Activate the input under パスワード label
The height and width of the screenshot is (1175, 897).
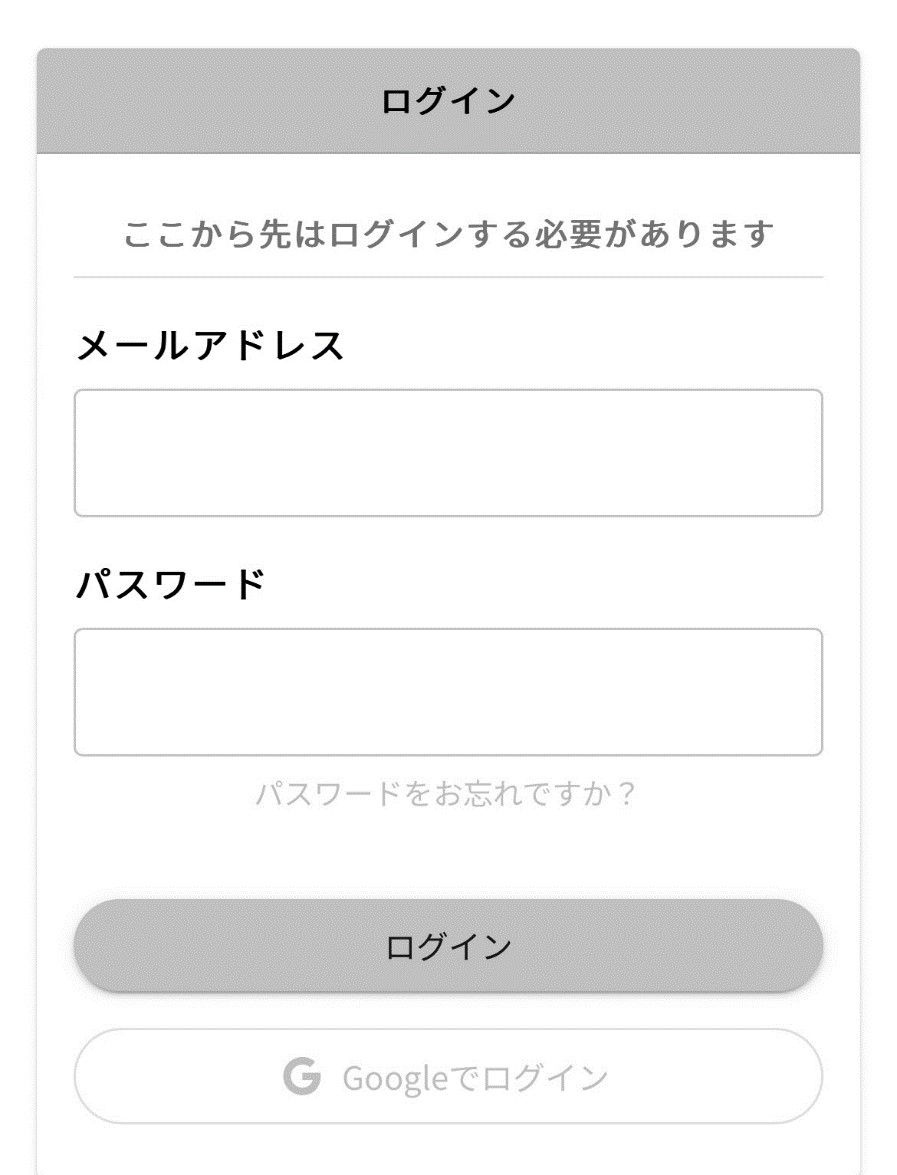coord(448,692)
